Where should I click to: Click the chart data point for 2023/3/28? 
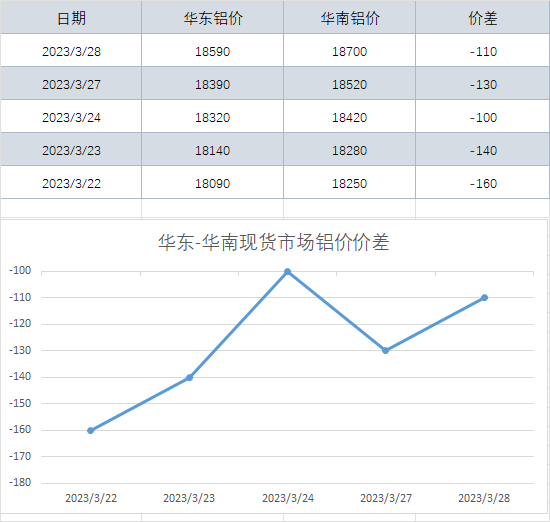click(x=484, y=297)
